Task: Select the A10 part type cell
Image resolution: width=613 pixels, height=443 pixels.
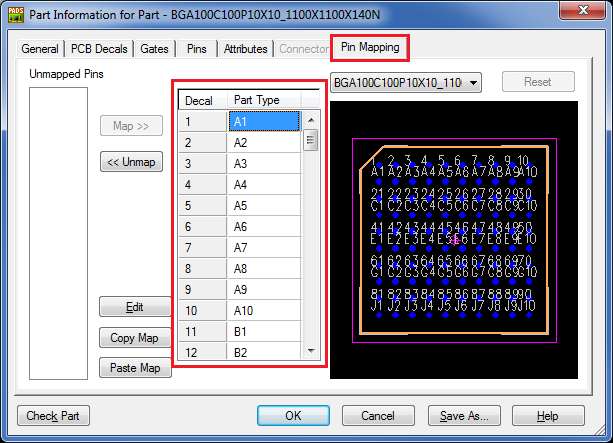Action: [x=264, y=311]
